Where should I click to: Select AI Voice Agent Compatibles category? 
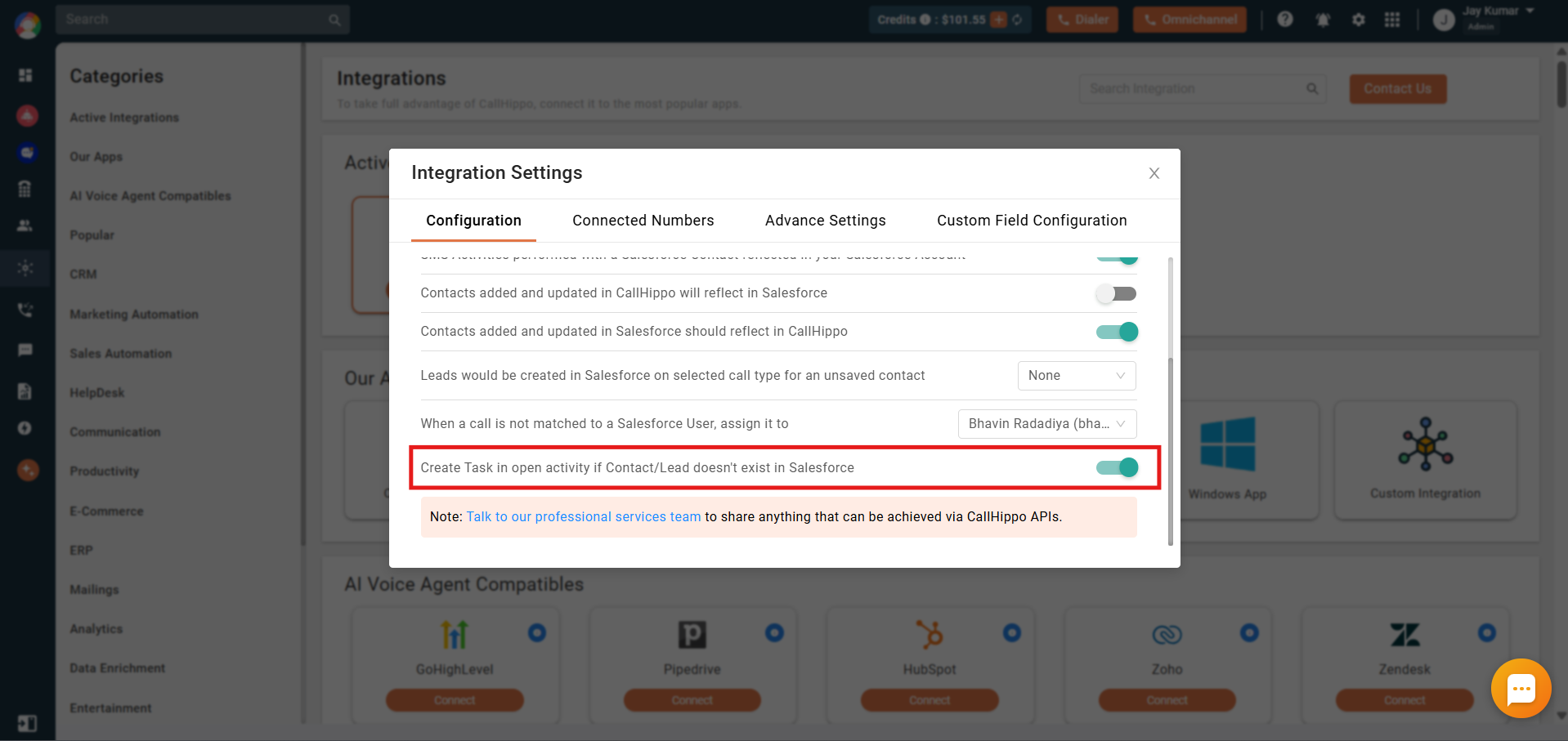coord(150,196)
